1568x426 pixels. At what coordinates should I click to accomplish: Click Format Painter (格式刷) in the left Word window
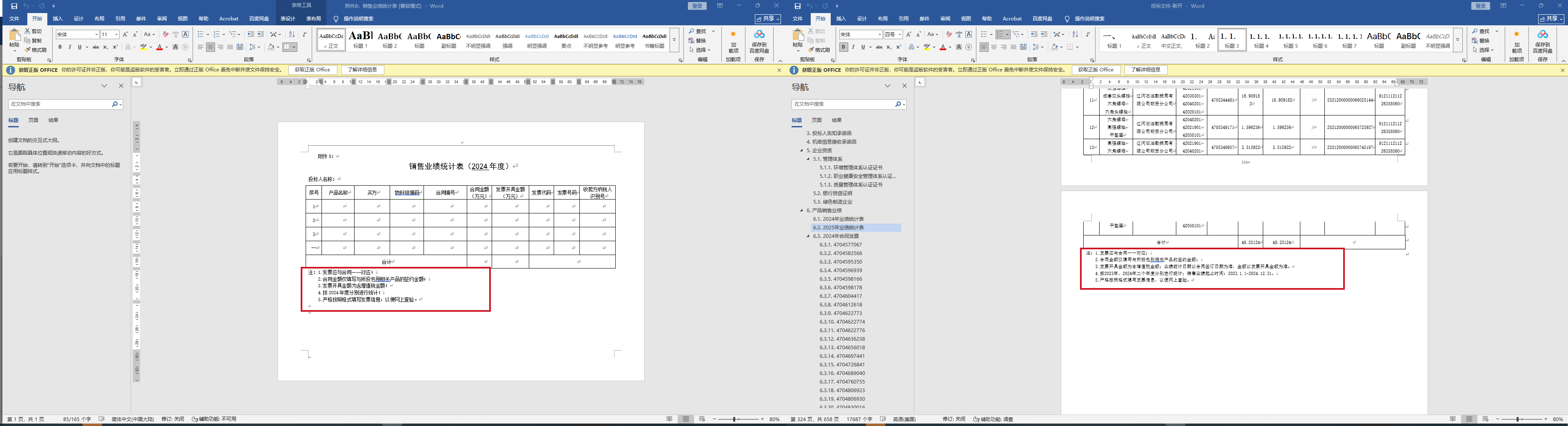click(36, 50)
